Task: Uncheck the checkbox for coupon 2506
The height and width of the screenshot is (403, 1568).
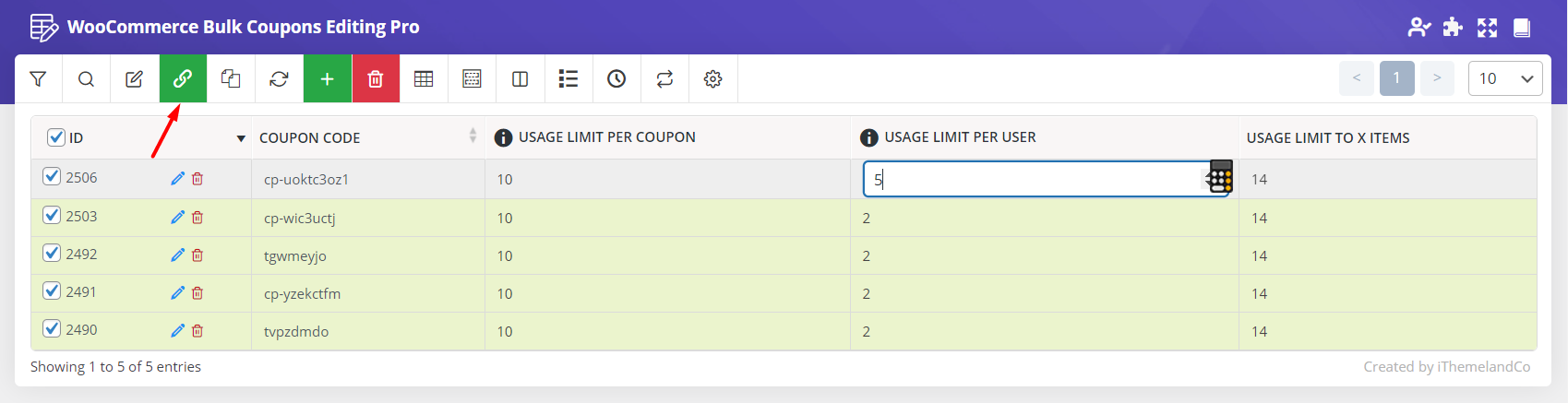Action: 53,177
